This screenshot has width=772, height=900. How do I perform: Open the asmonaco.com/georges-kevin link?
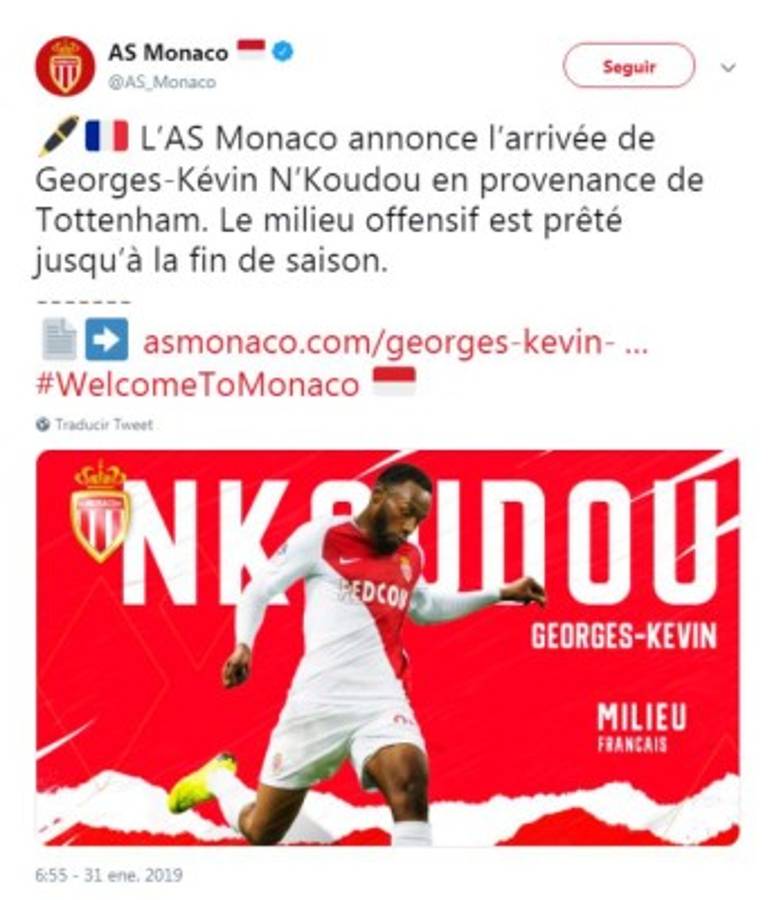coord(395,342)
